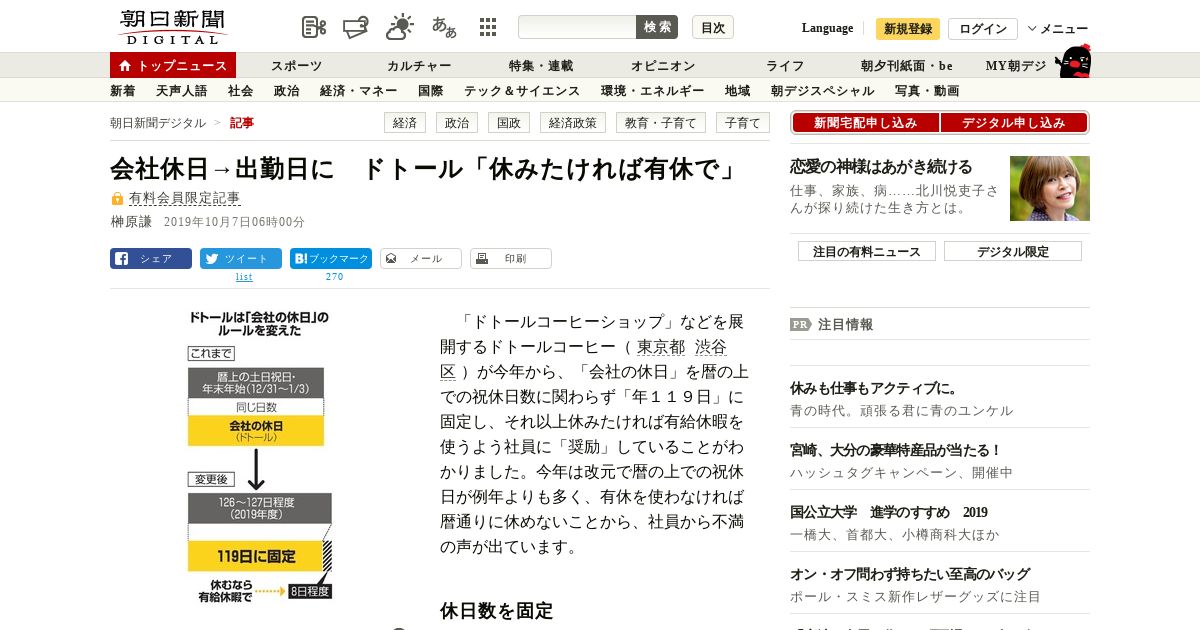This screenshot has height=630, width=1200.
Task: Go to 環境・エネルギー section
Action: tap(653, 91)
